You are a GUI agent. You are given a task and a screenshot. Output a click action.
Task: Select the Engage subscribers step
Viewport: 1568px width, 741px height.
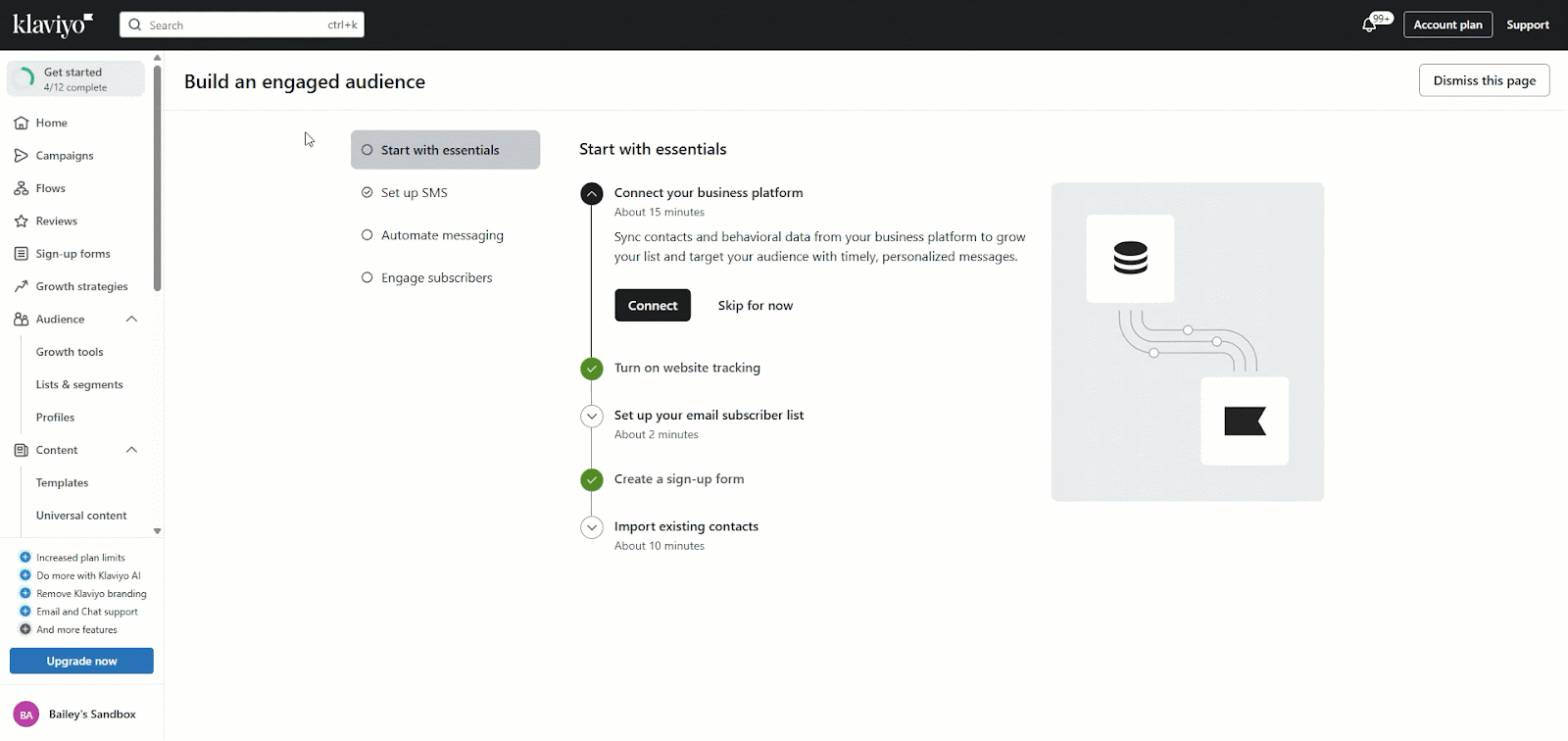[436, 278]
